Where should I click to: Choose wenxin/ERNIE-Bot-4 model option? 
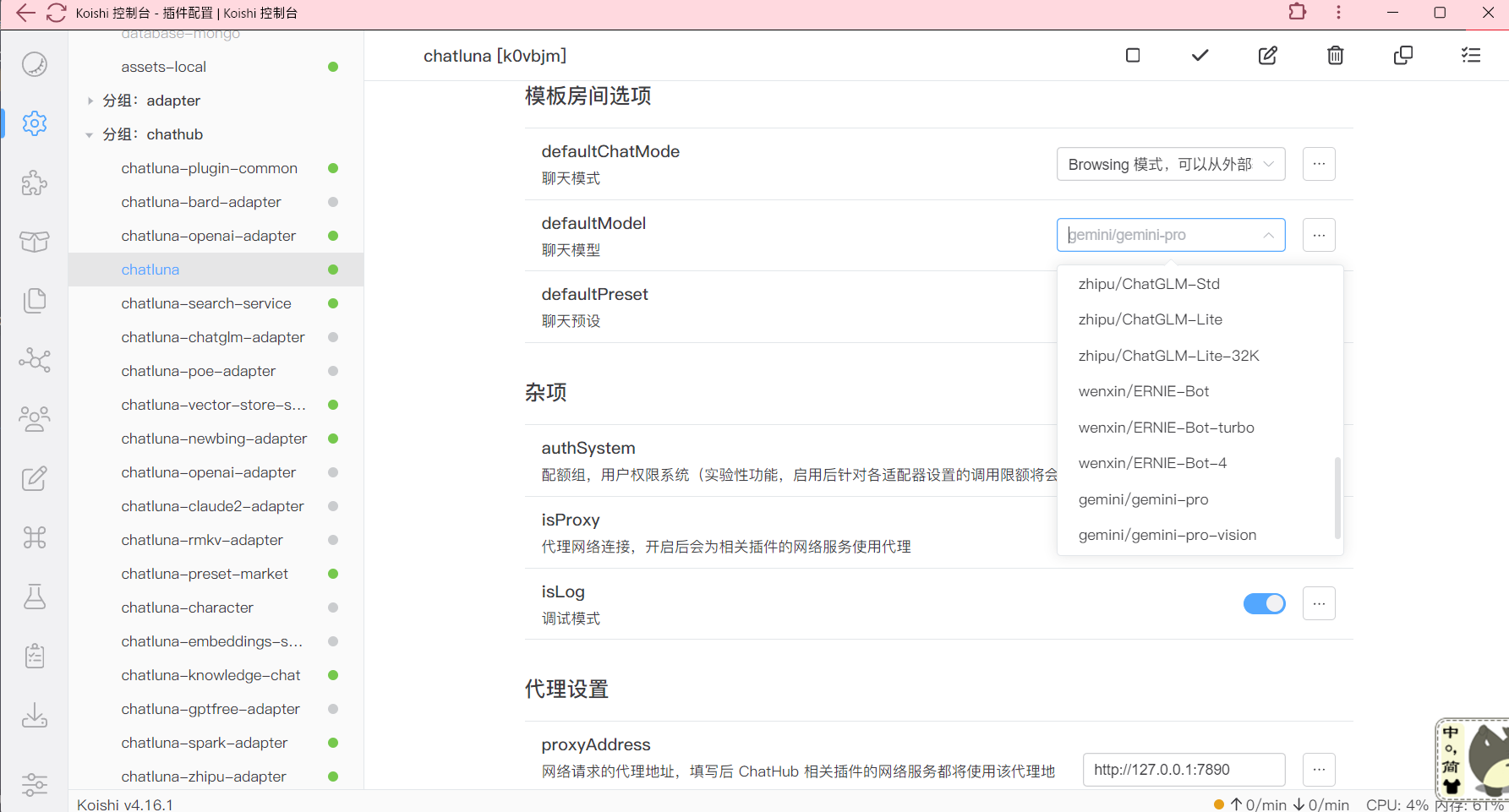[1151, 463]
